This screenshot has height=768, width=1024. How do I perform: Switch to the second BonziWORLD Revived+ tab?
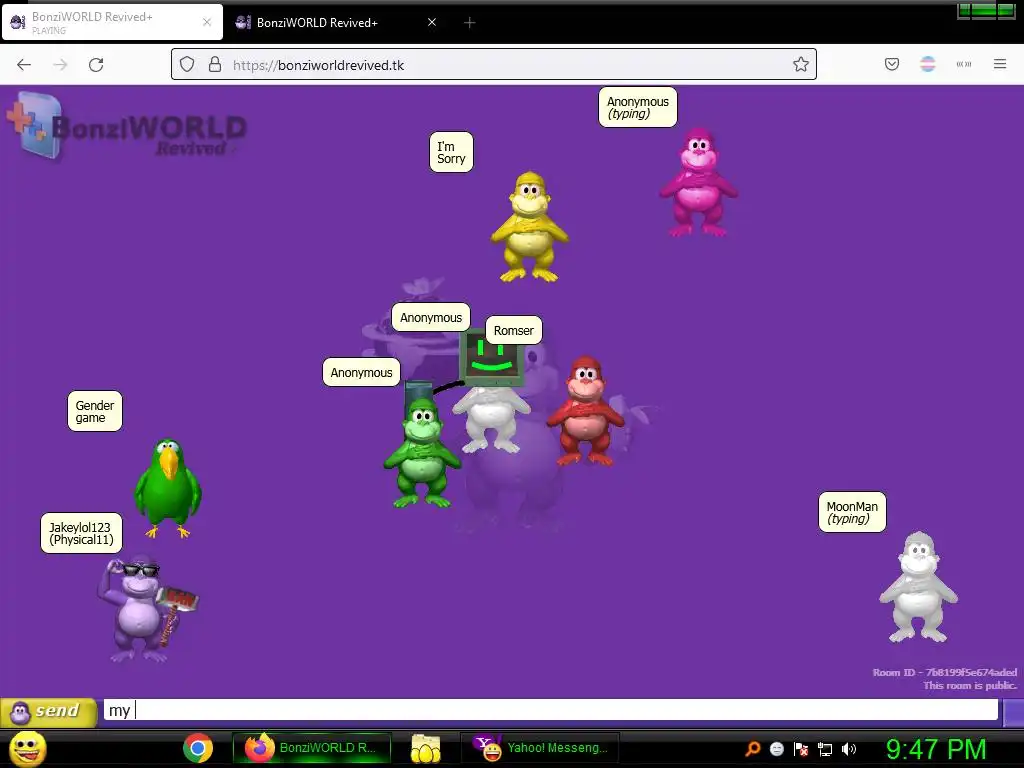336,23
